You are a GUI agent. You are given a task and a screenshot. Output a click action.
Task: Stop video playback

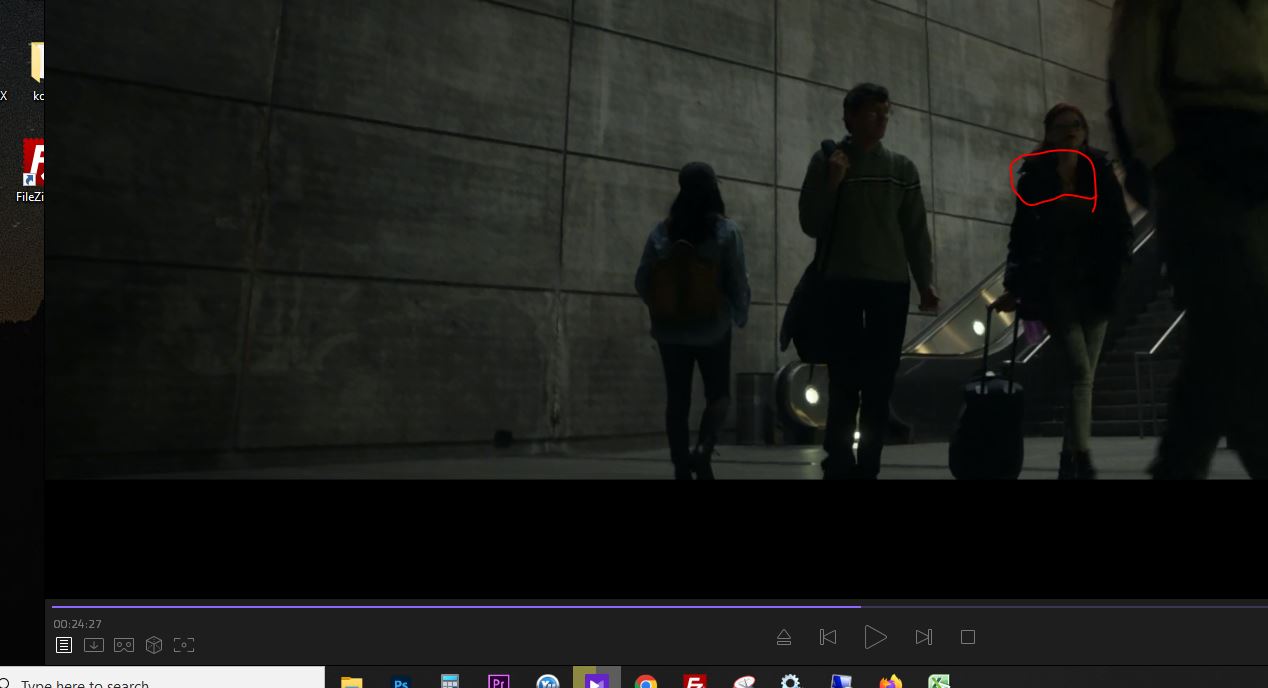967,637
